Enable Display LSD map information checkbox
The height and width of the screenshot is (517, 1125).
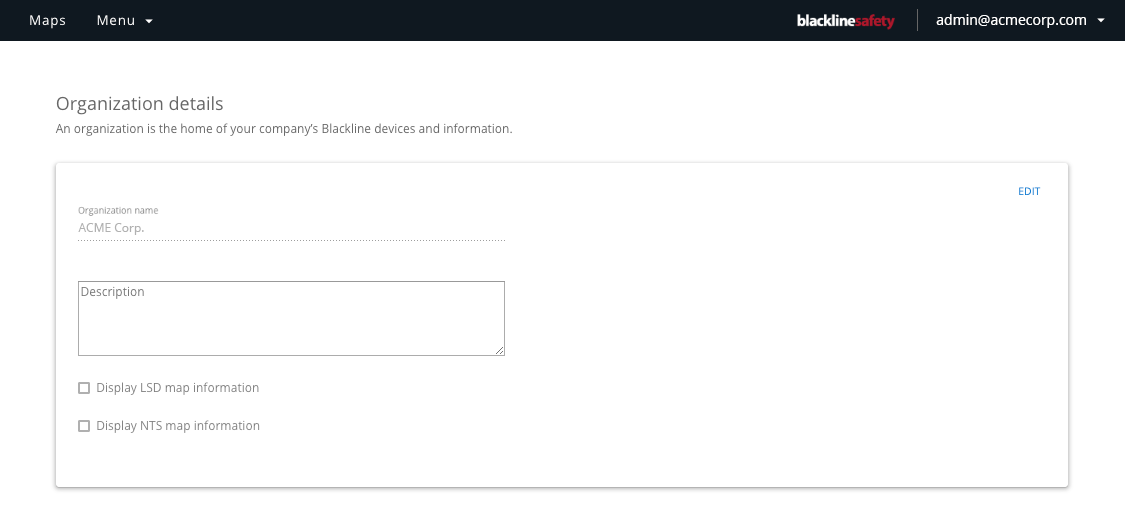[84, 388]
